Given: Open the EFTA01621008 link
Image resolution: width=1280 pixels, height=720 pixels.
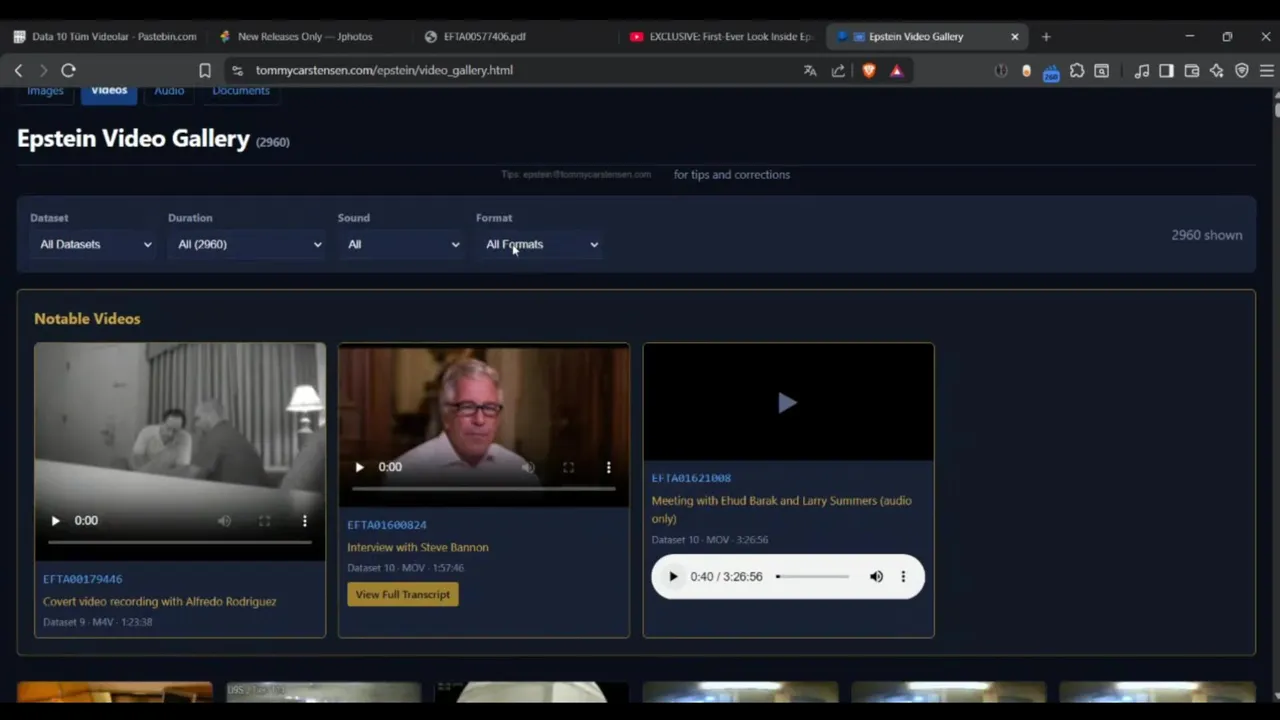Looking at the screenshot, I should (691, 478).
